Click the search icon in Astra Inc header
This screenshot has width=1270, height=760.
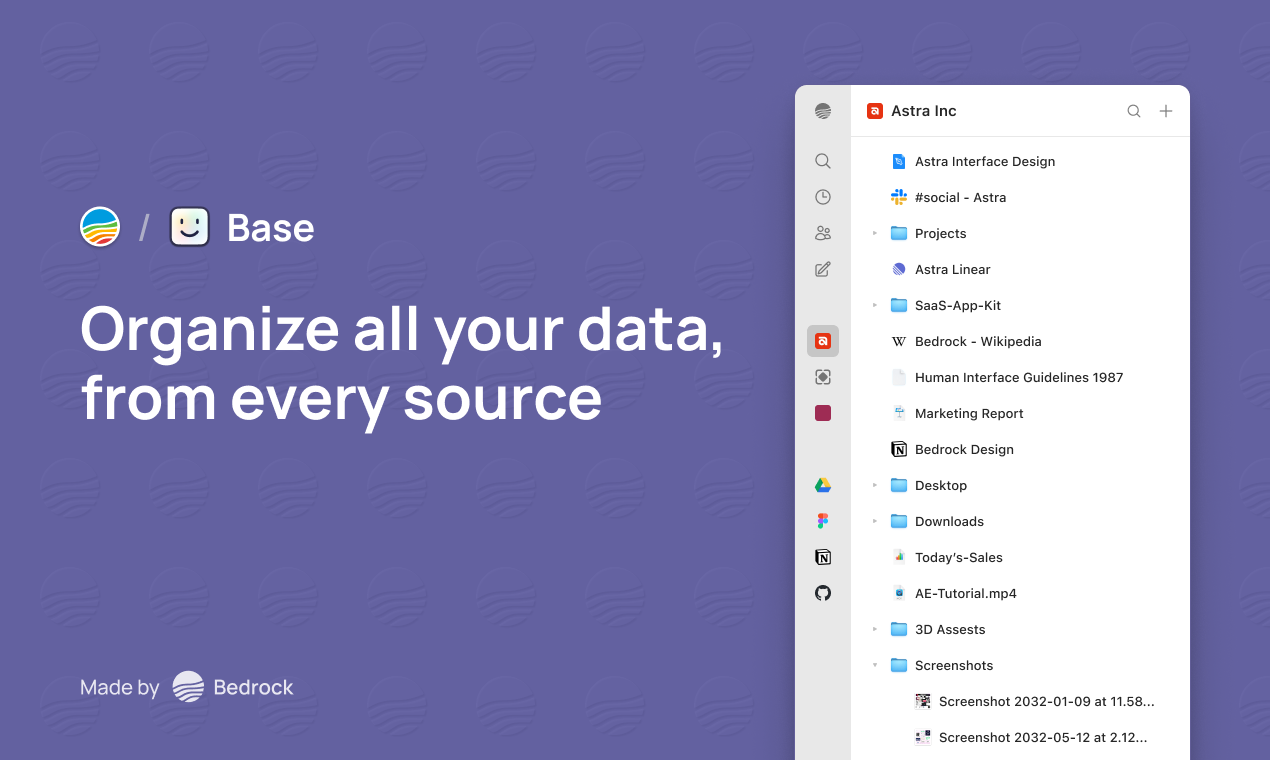coord(1134,111)
